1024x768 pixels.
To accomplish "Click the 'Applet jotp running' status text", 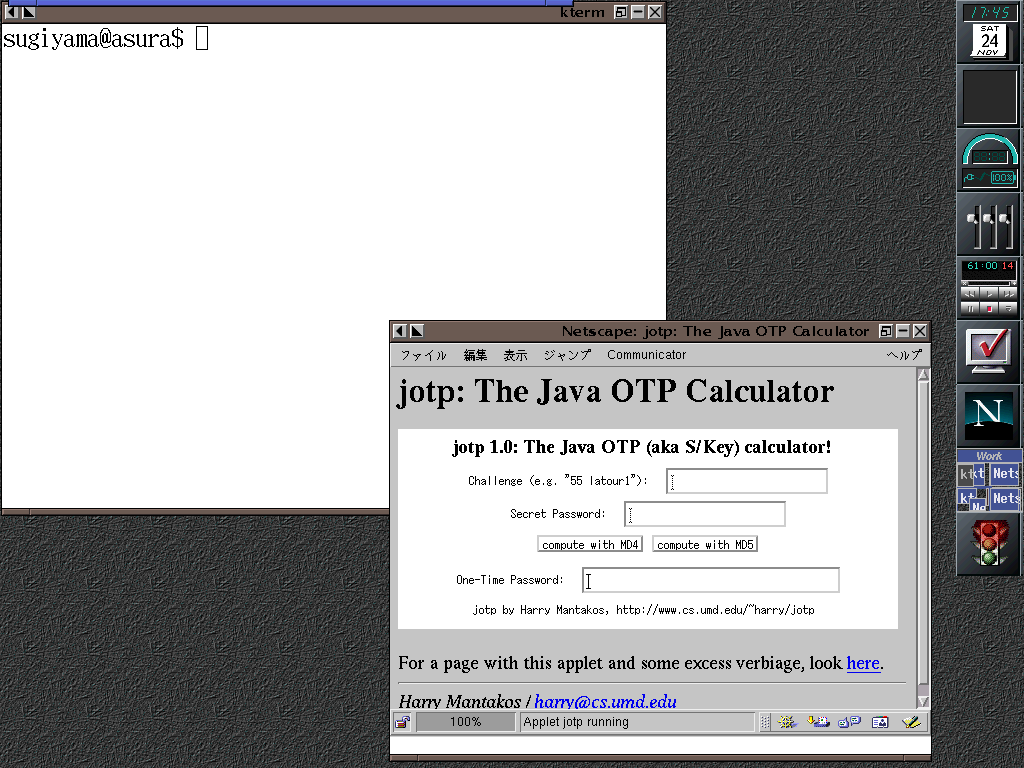I will (576, 722).
